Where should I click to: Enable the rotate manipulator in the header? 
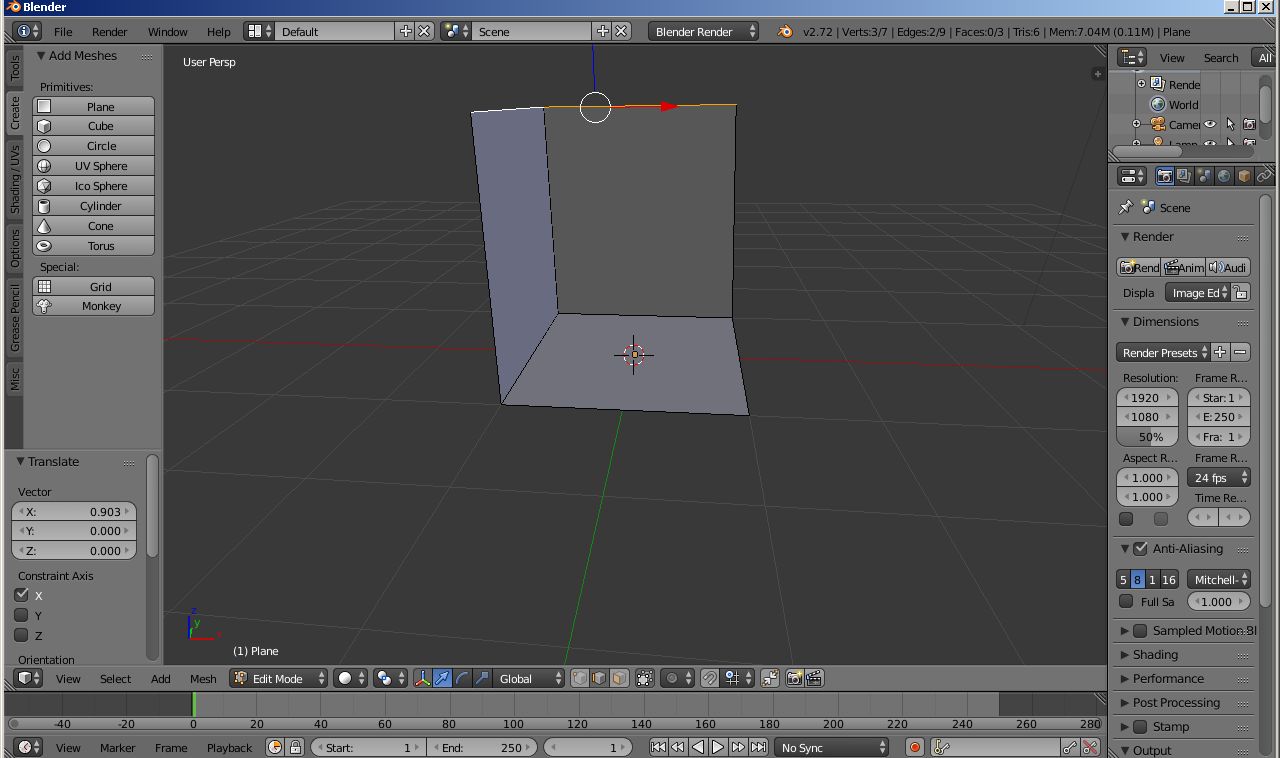point(462,678)
